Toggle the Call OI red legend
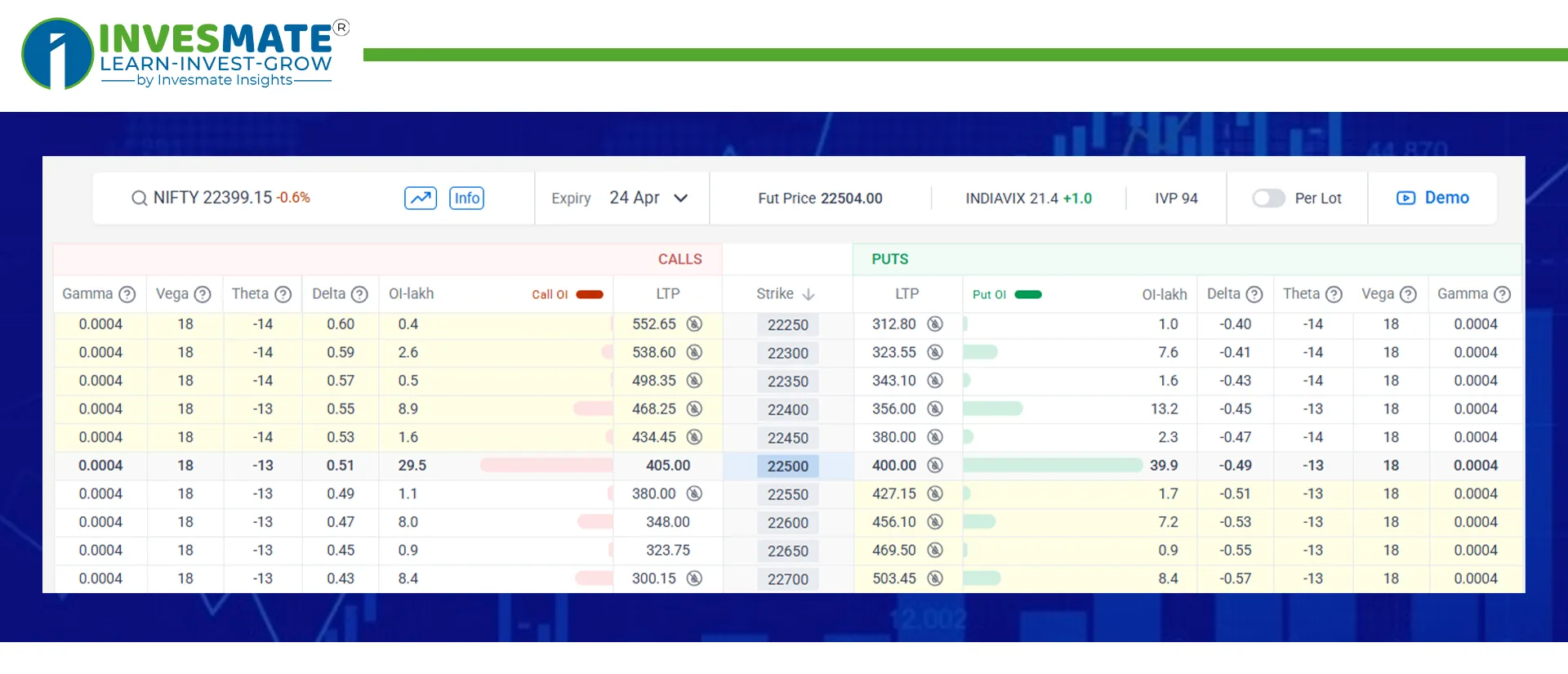Screen dimensions: 1568x674 [589, 295]
